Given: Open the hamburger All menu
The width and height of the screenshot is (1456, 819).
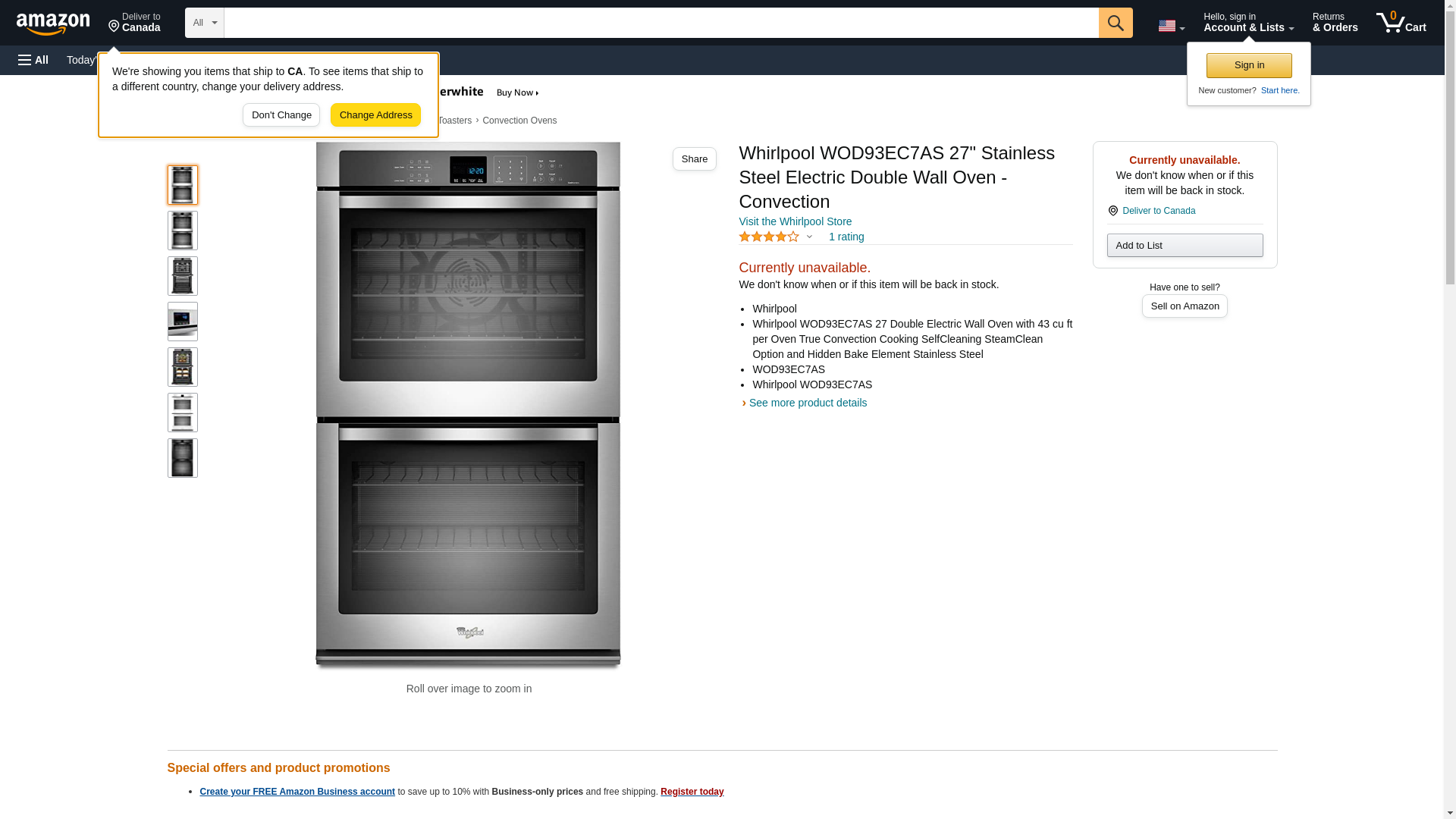Looking at the screenshot, I should point(33,60).
